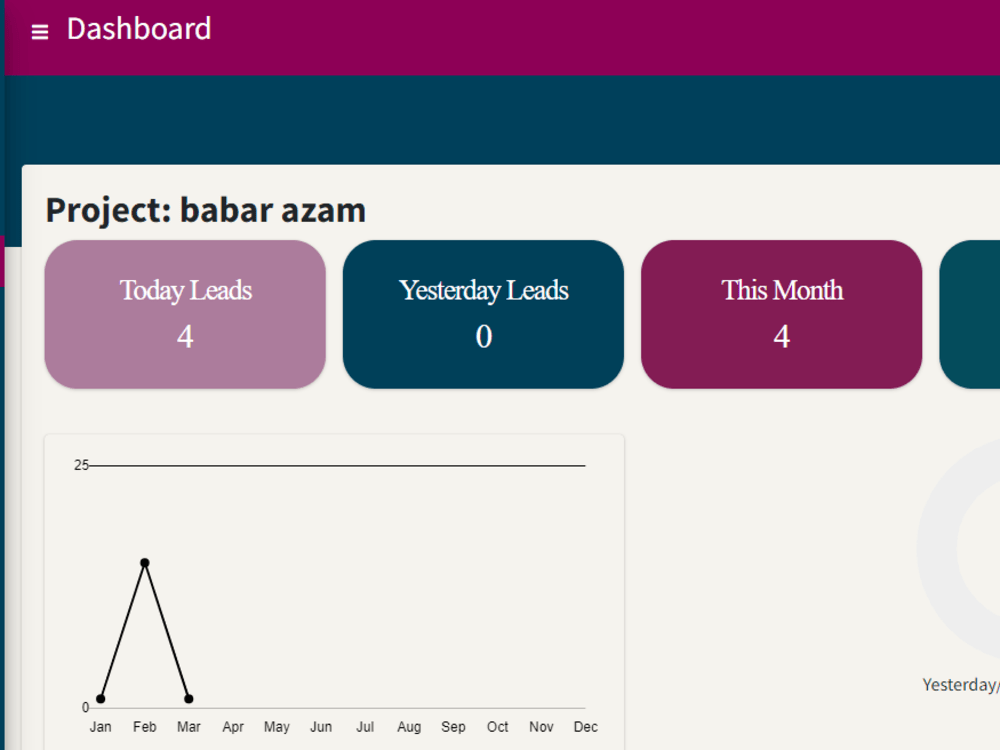Image resolution: width=1000 pixels, height=750 pixels.
Task: Click the line chart plot area
Action: coord(330,590)
